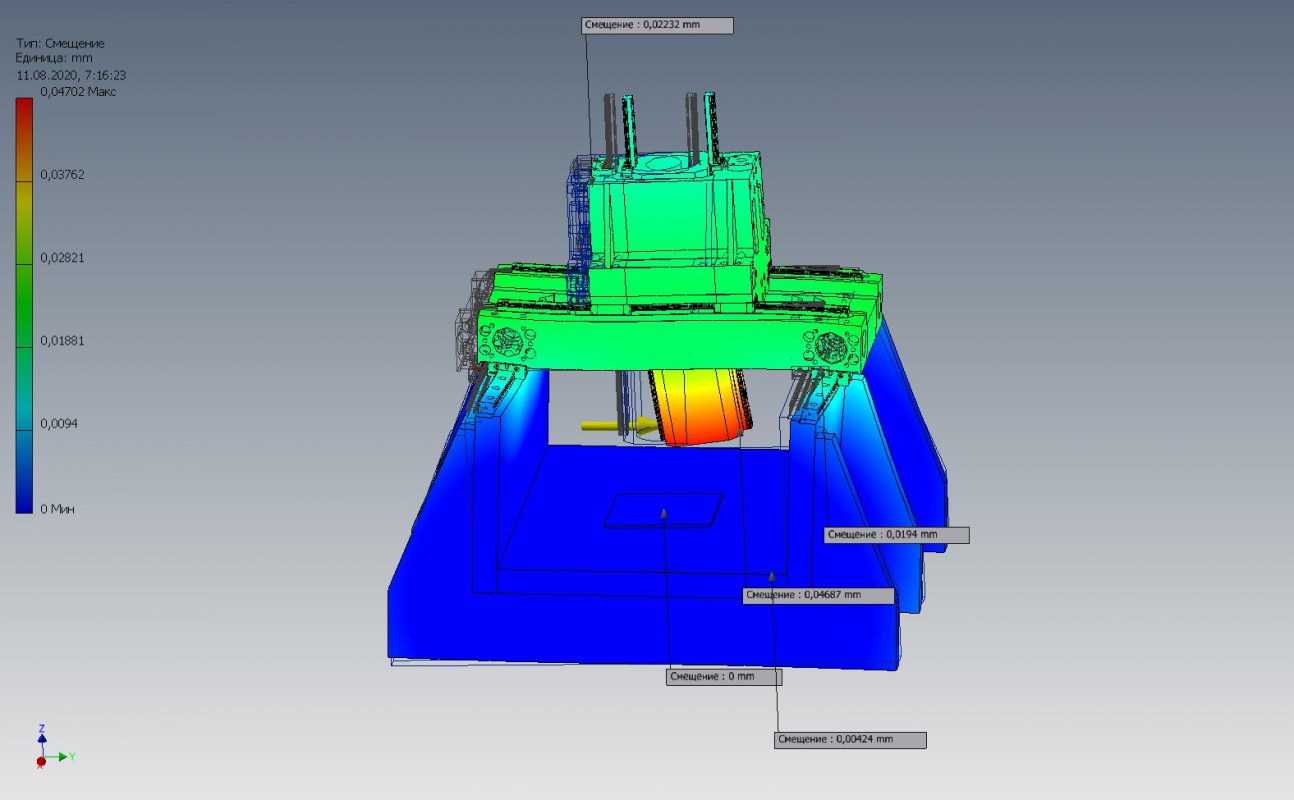1294x800 pixels.
Task: Click the red origin ball of the triad
Action: [x=40, y=762]
